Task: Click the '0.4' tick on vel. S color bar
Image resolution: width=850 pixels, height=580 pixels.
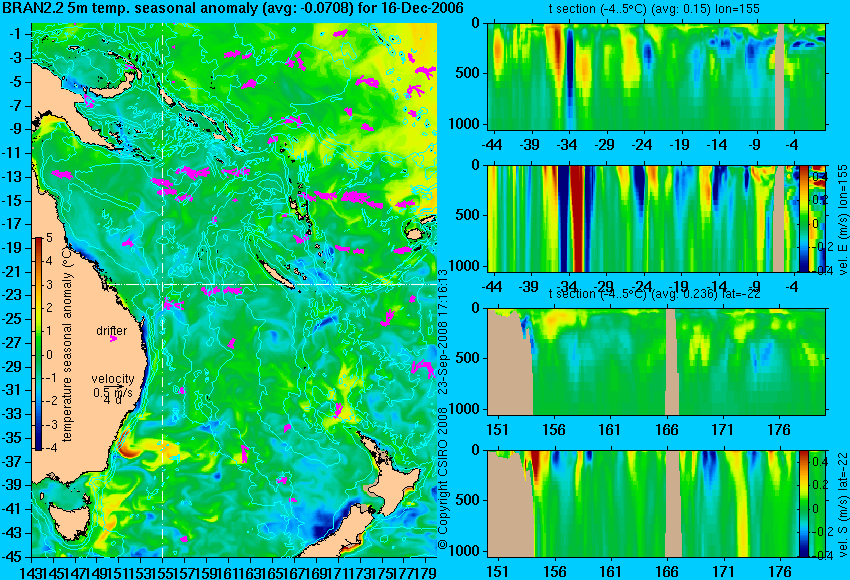Action: tap(819, 462)
